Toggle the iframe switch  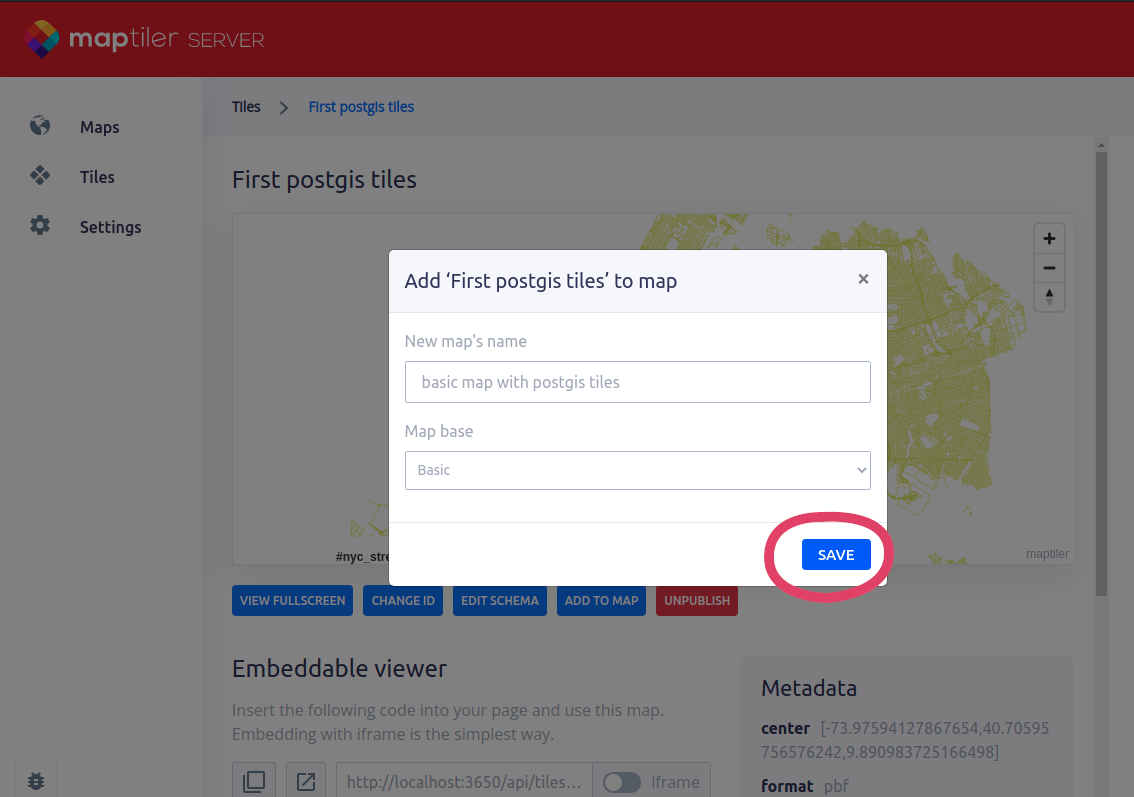[622, 782]
